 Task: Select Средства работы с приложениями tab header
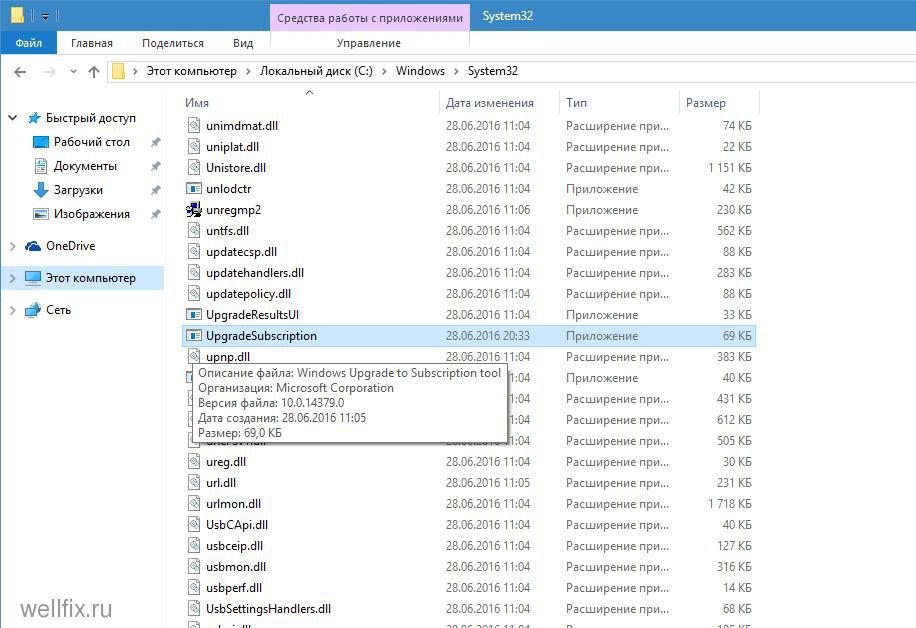pos(370,18)
